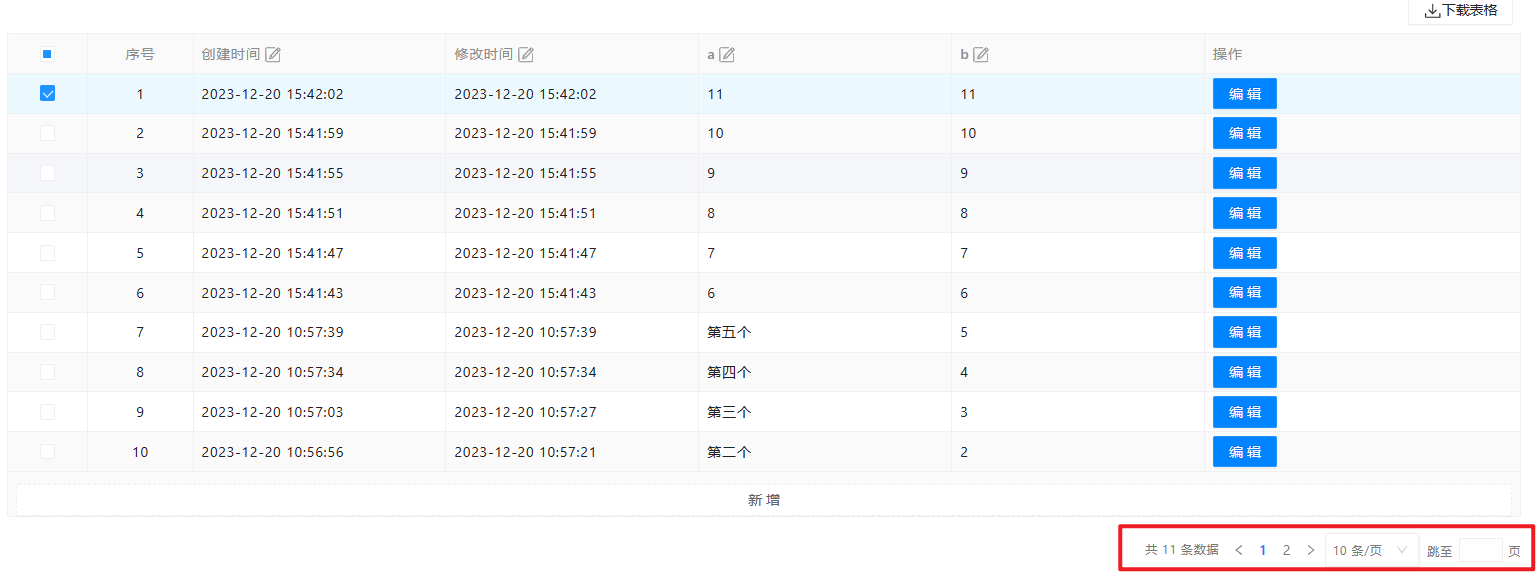Select the checkbox for row 5
Screen dimensions: 1540x576
(47, 253)
